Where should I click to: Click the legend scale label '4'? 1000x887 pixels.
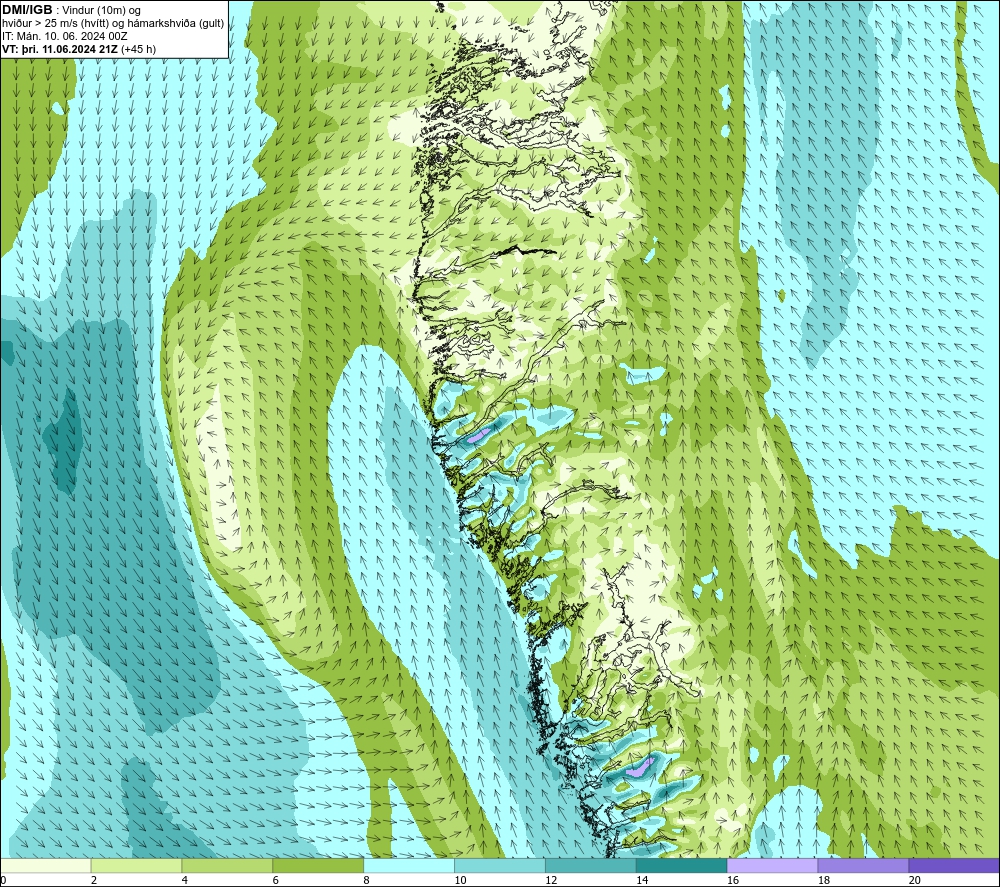click(184, 880)
